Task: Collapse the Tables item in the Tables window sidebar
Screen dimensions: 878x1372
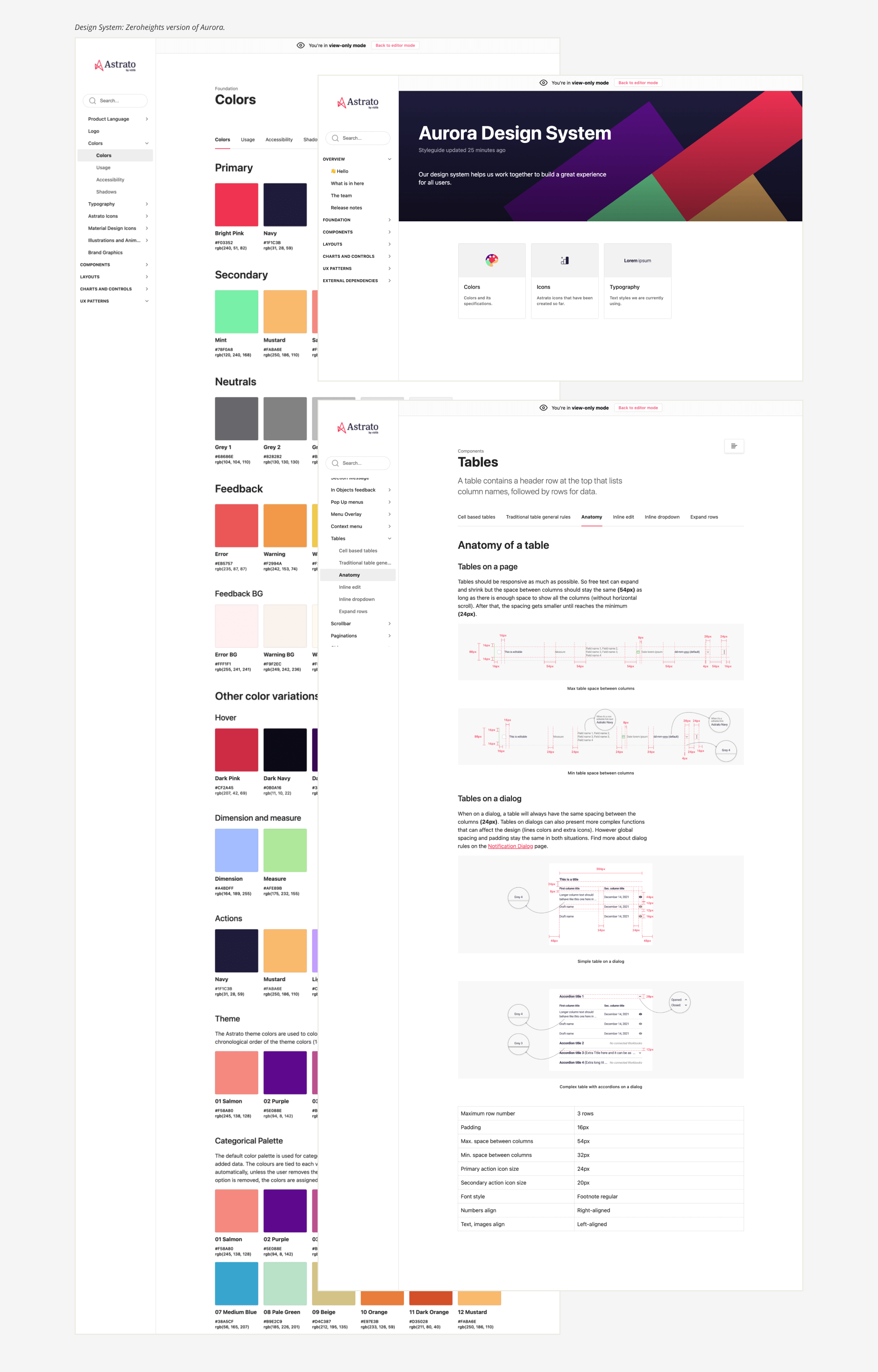Action: [x=389, y=538]
